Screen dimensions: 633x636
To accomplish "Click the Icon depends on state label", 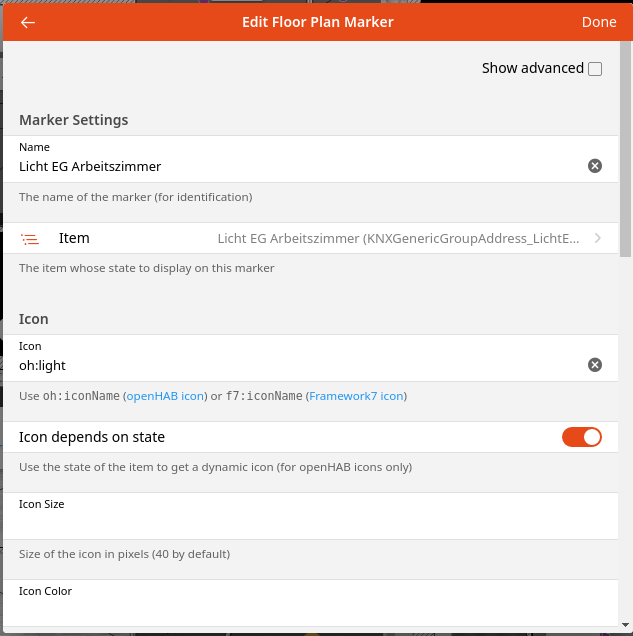I will point(92,437).
